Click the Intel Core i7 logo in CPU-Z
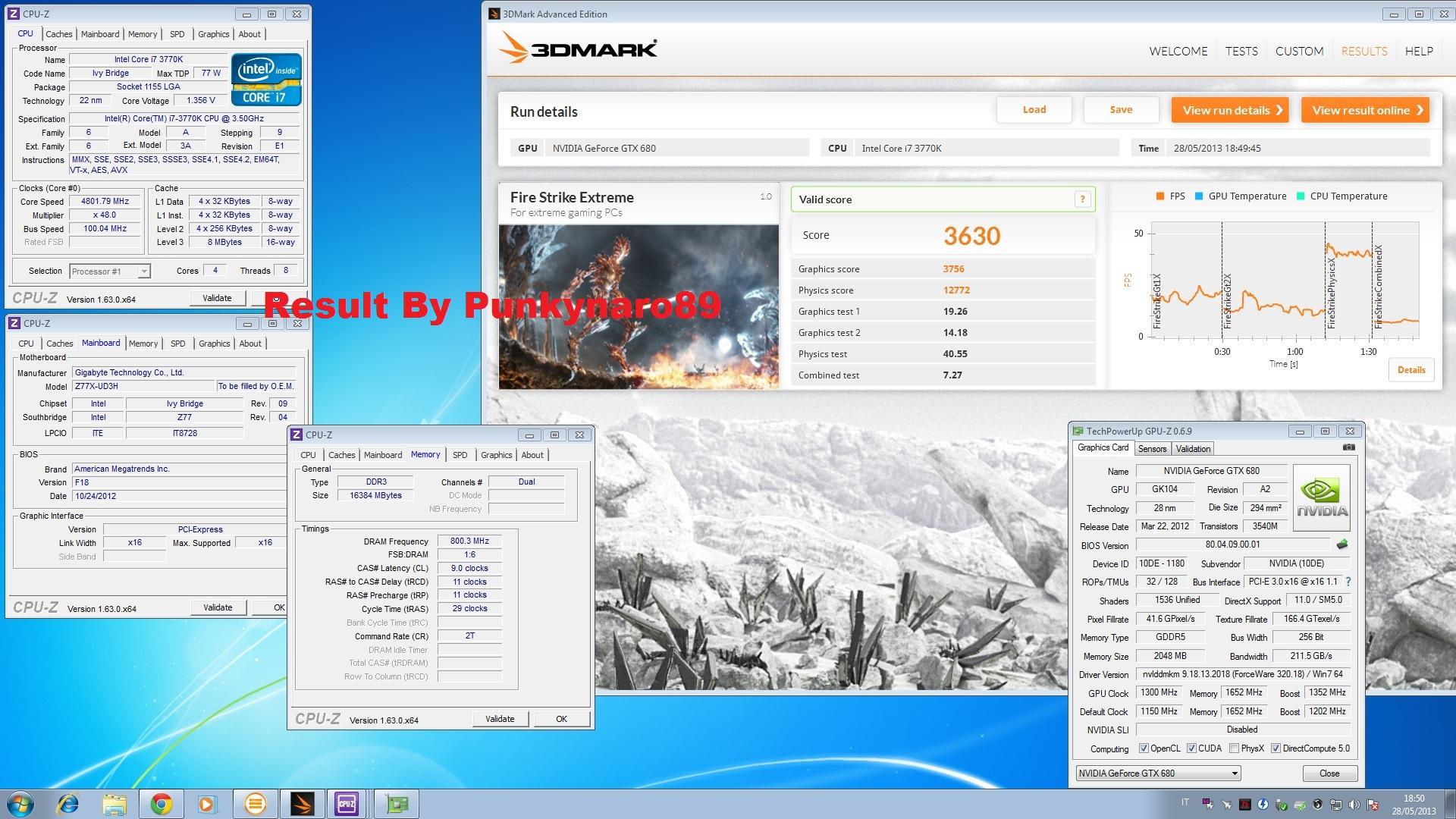 point(266,79)
